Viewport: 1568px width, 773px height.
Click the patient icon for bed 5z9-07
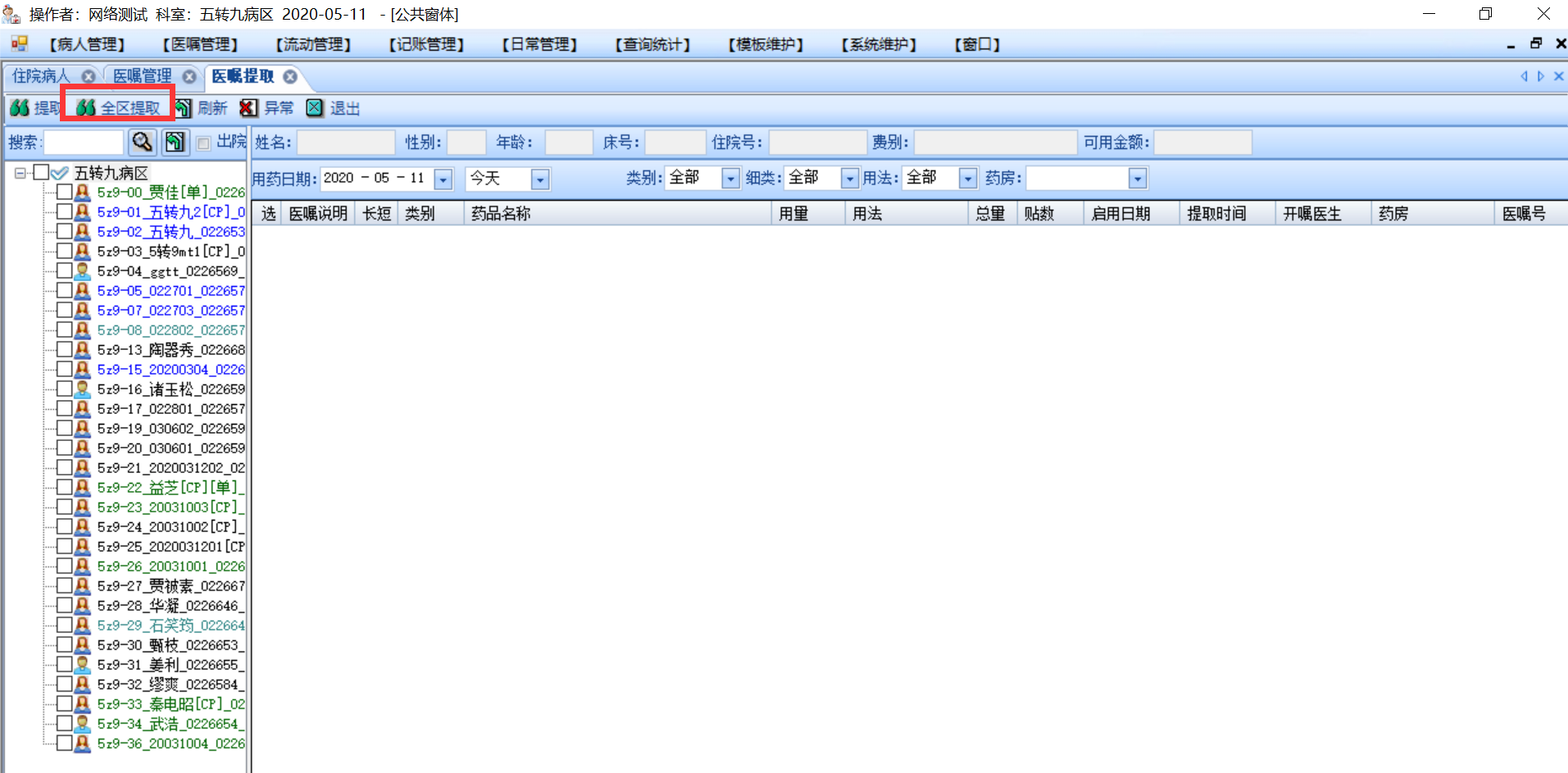pos(83,311)
